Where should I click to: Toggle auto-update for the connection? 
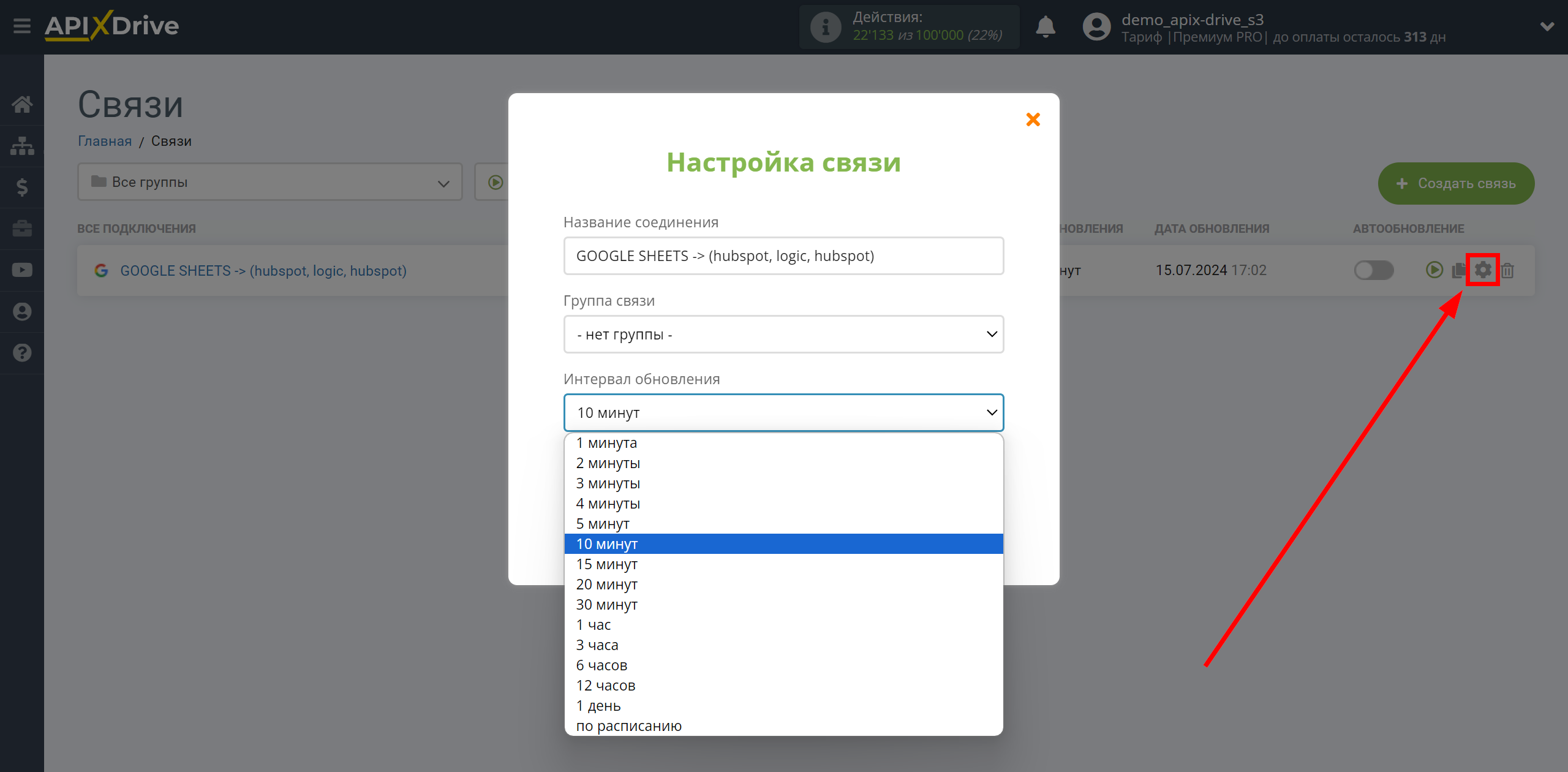[x=1374, y=270]
